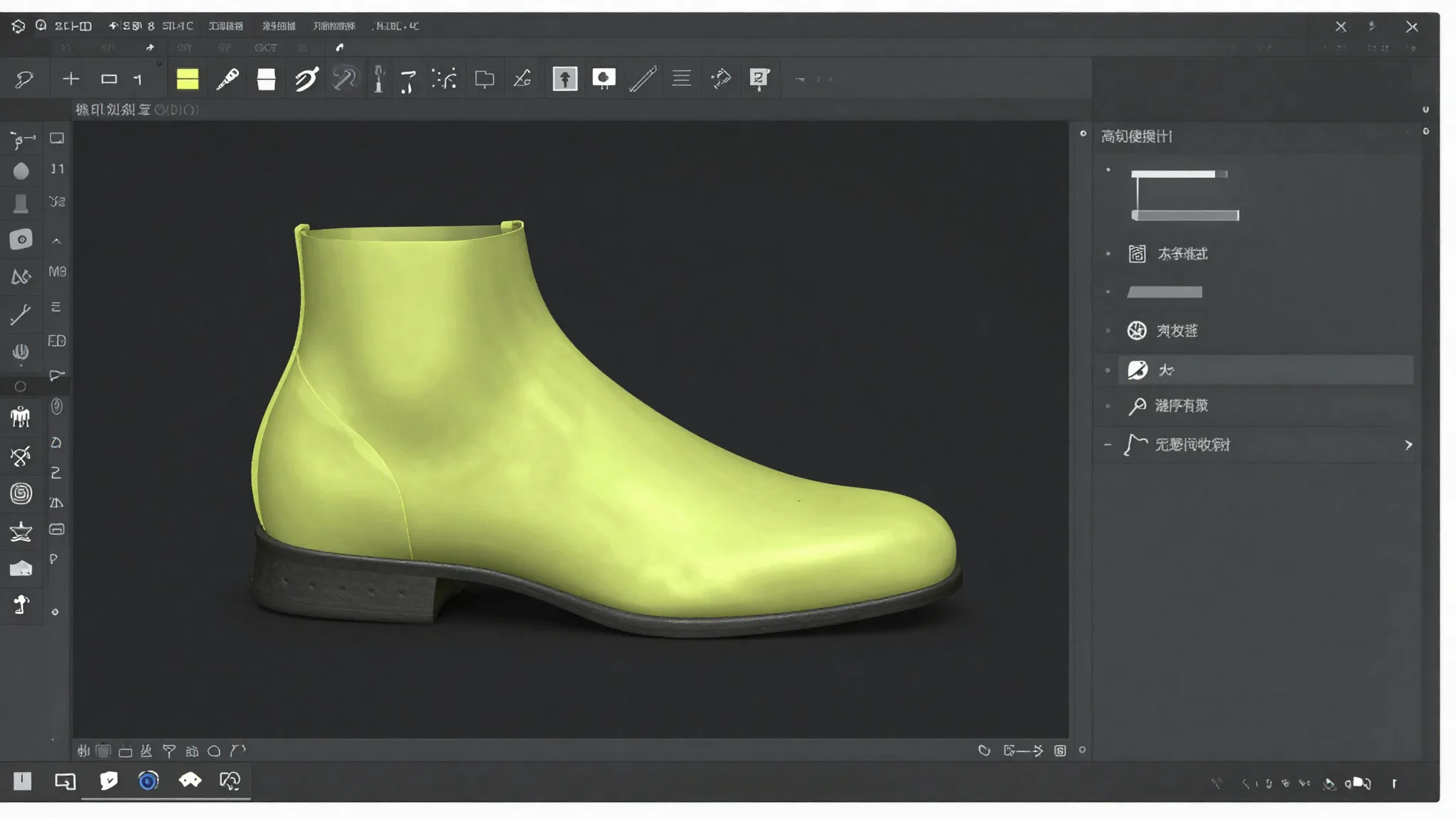
Task: Open the speech bubble app in taskbar
Action: coord(109,781)
